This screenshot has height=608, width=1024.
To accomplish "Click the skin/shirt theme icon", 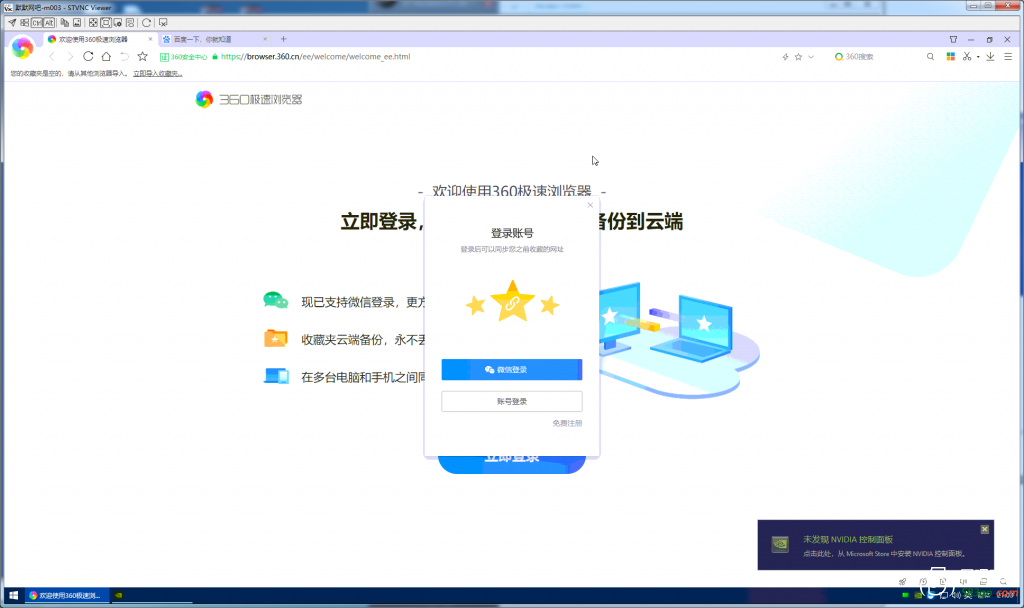I will (x=953, y=39).
